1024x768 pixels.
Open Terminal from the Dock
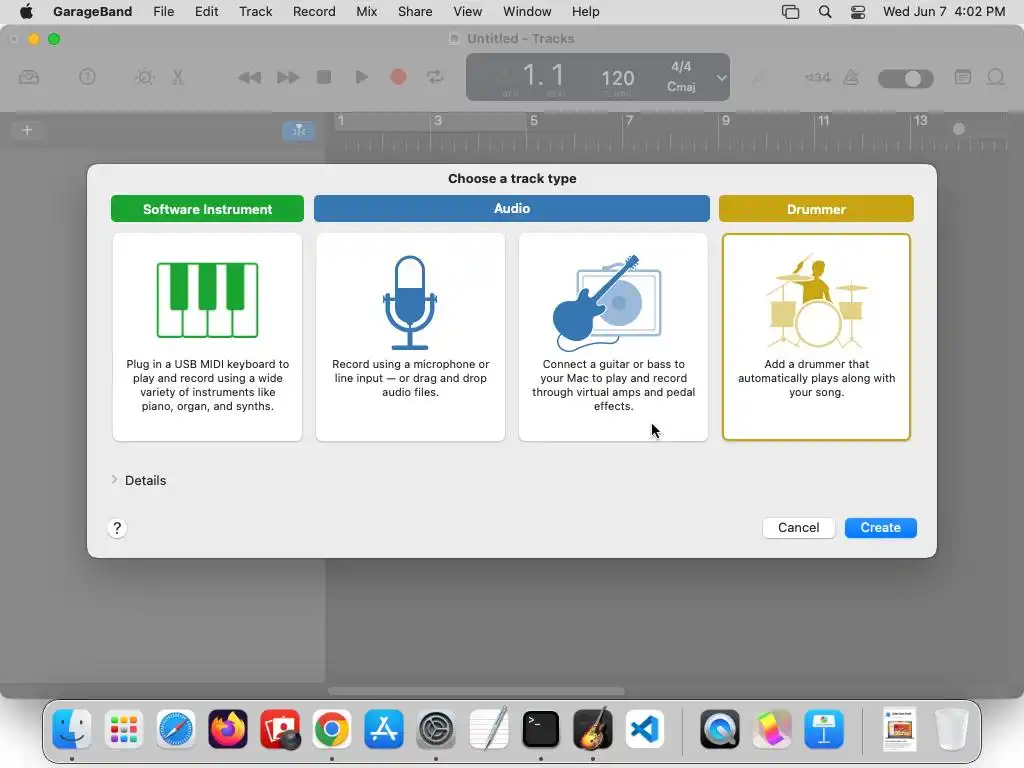[x=541, y=728]
